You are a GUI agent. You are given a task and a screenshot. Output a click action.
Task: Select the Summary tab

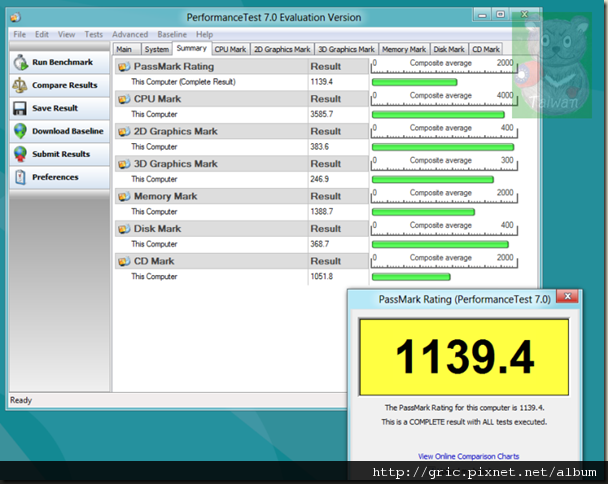coord(192,48)
